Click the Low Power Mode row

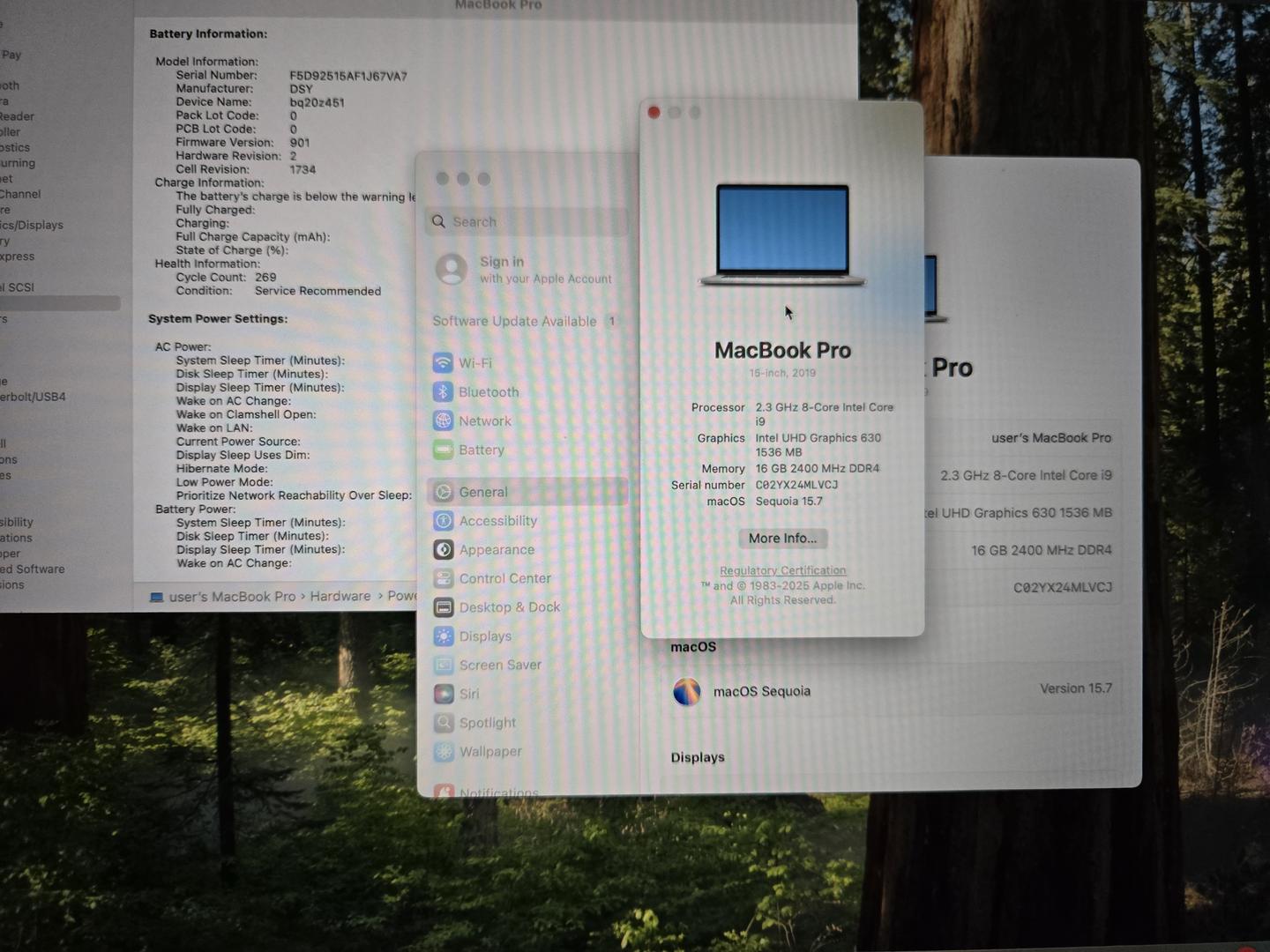(x=224, y=482)
